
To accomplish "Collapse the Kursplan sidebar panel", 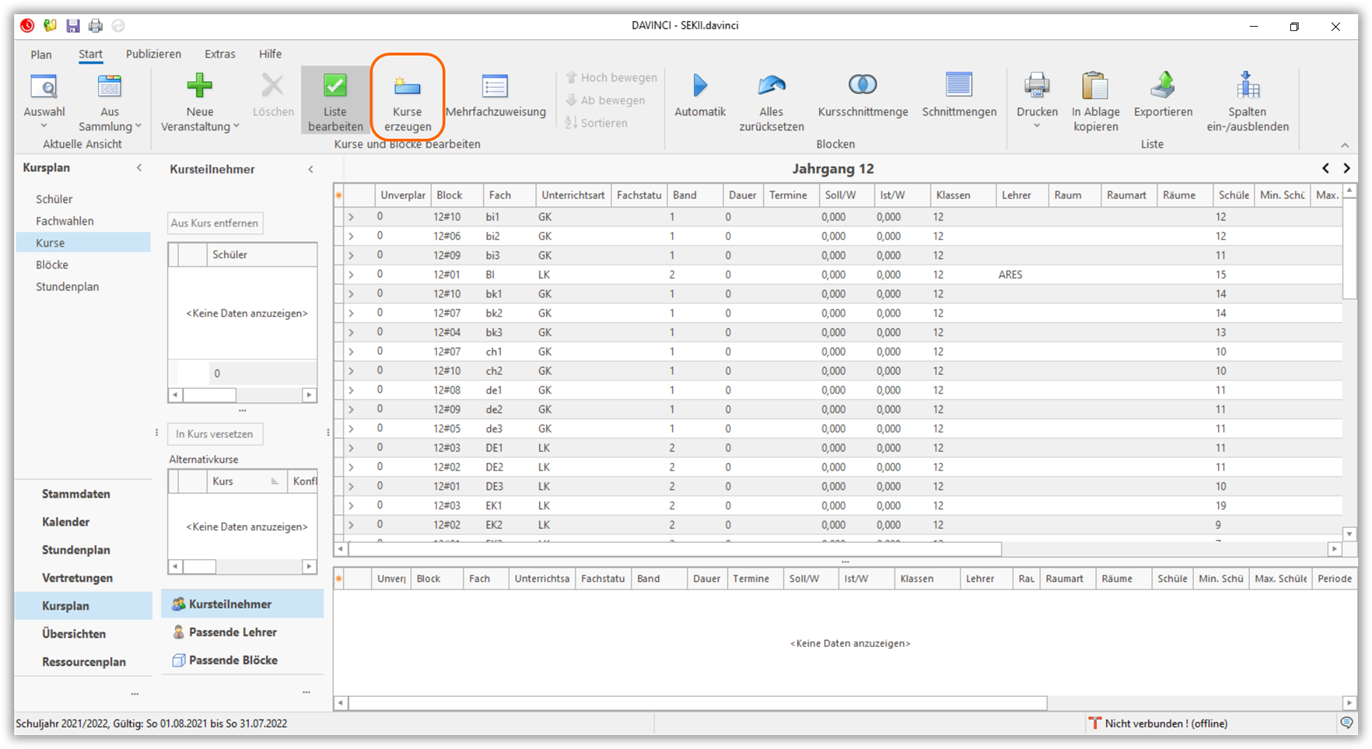I will tap(139, 168).
